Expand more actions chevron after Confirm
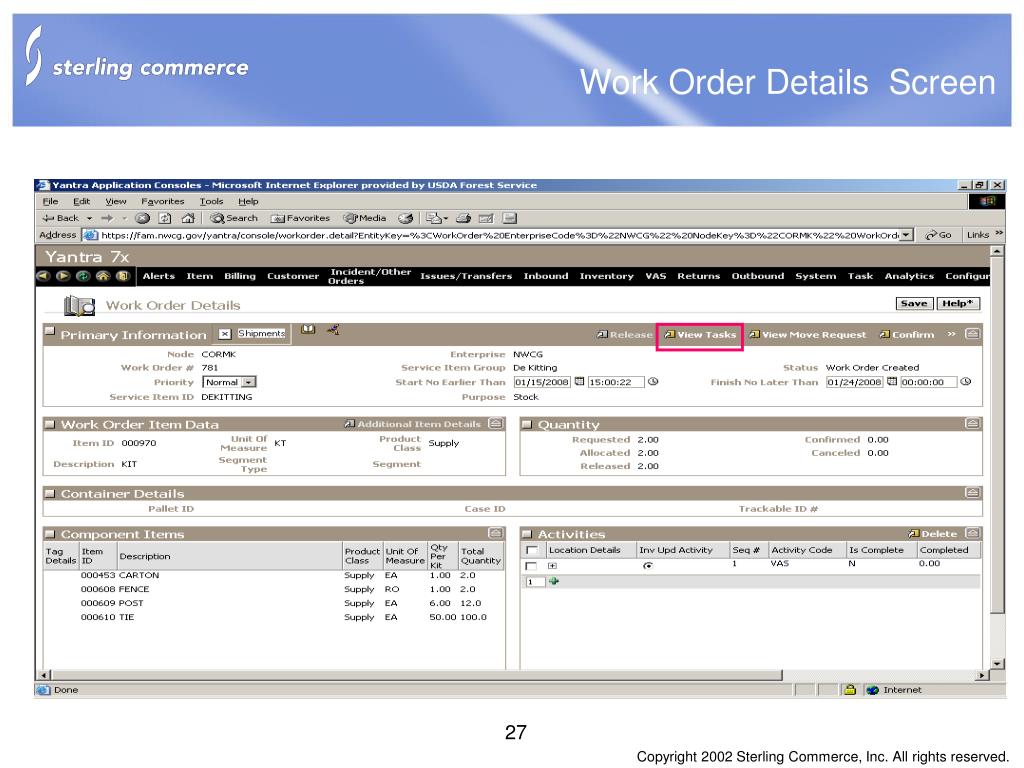This screenshot has width=1024, height=768. [x=952, y=334]
